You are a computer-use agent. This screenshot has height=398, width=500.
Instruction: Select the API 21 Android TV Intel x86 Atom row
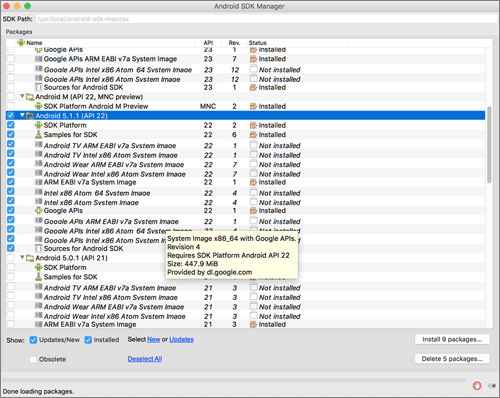point(245,297)
